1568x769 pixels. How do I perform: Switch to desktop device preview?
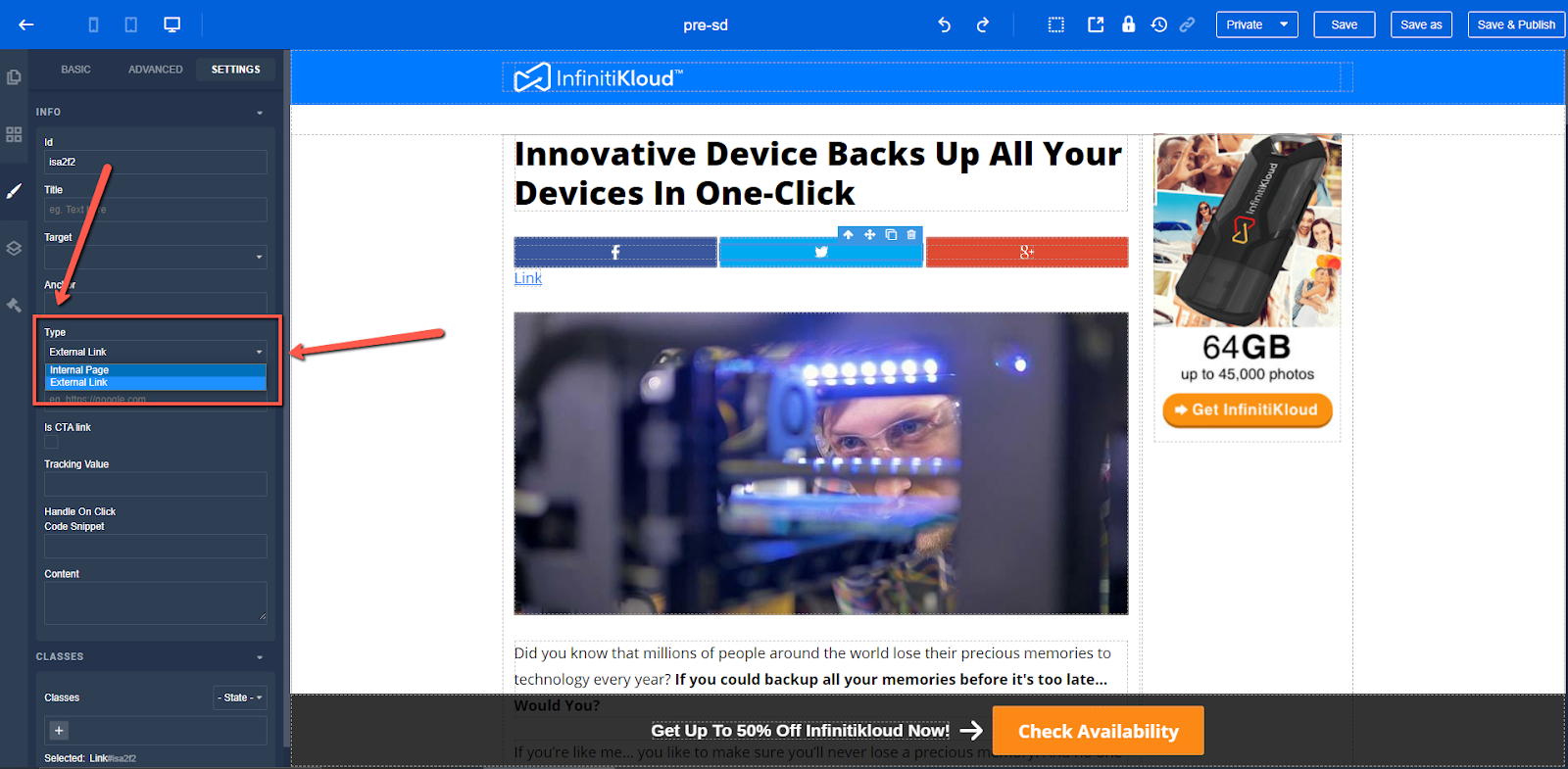[x=171, y=24]
